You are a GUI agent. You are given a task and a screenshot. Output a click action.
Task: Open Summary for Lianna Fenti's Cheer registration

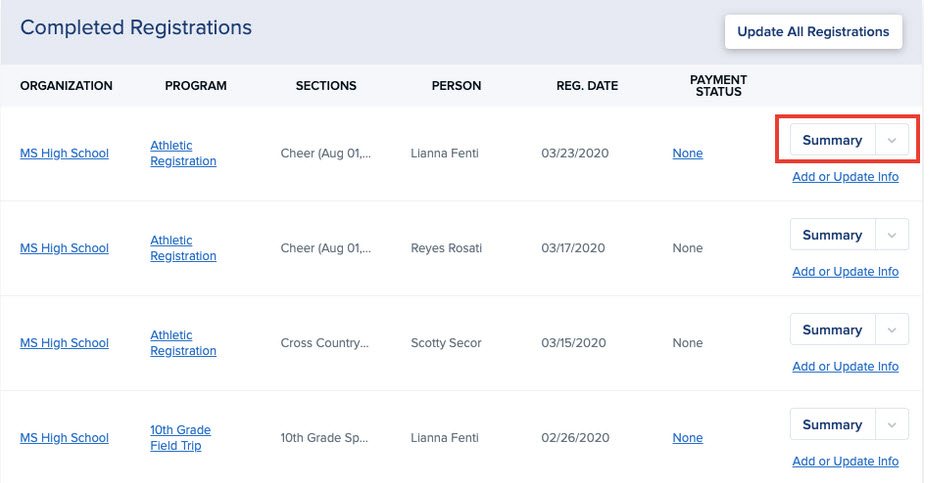pos(831,141)
